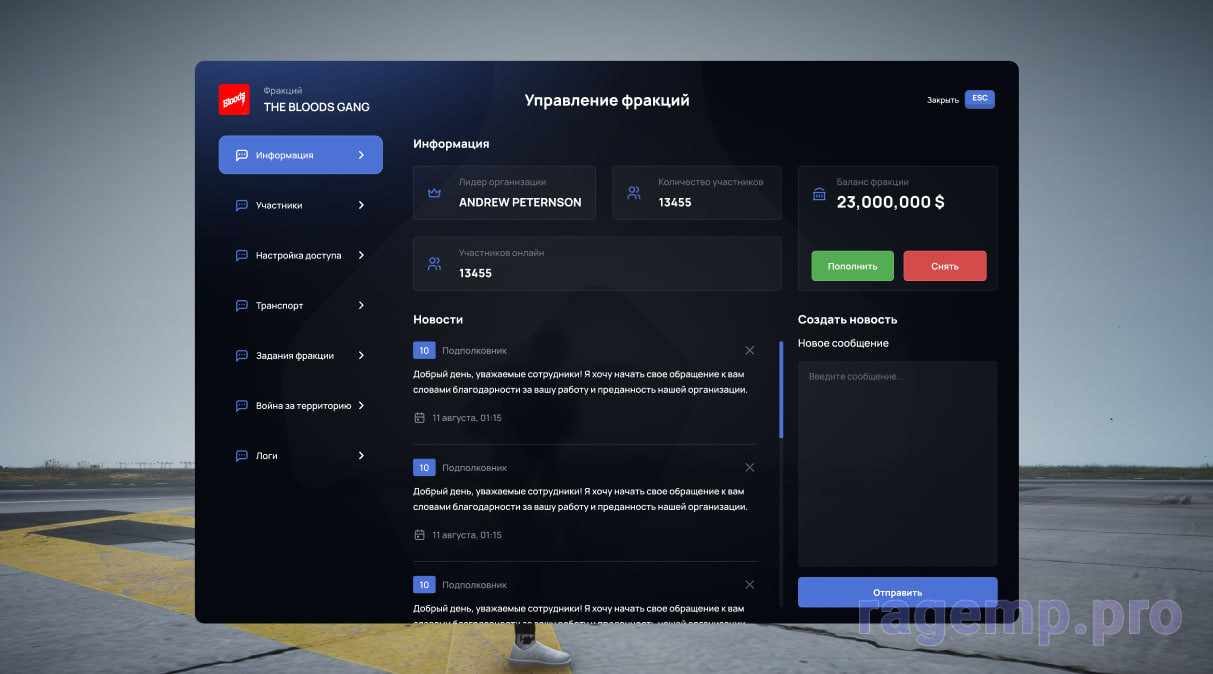This screenshot has width=1213, height=674.
Task: Expand the Задания фракции chevron arrow
Action: coord(361,355)
